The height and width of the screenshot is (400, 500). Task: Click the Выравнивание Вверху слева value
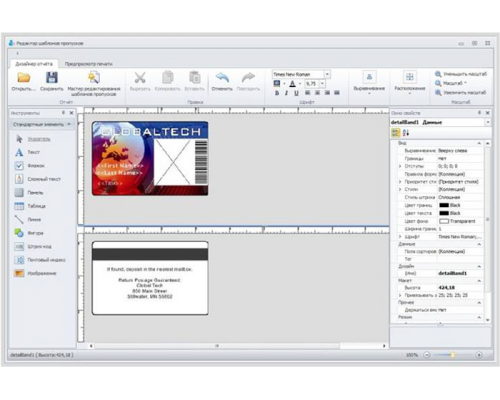[x=452, y=151]
